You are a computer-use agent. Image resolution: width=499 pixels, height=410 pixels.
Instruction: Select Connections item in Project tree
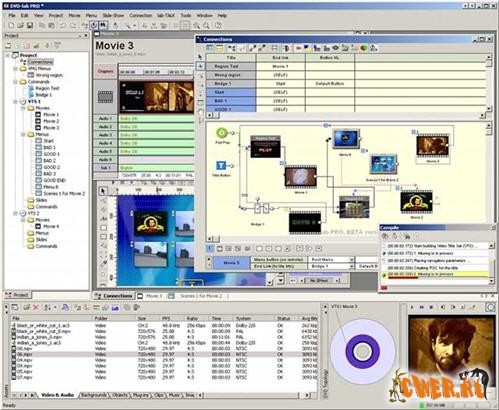click(40, 62)
